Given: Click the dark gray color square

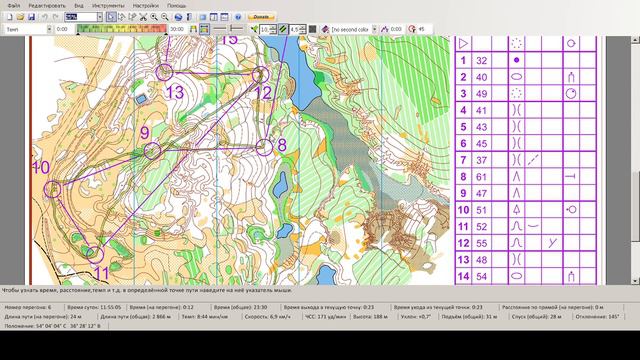Looking at the screenshot, I should point(313,29).
